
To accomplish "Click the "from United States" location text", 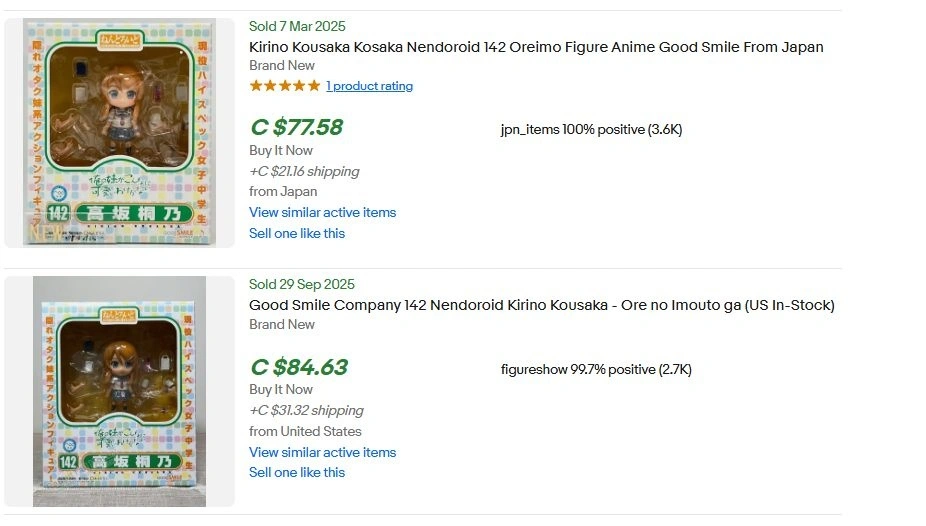I will click(305, 431).
